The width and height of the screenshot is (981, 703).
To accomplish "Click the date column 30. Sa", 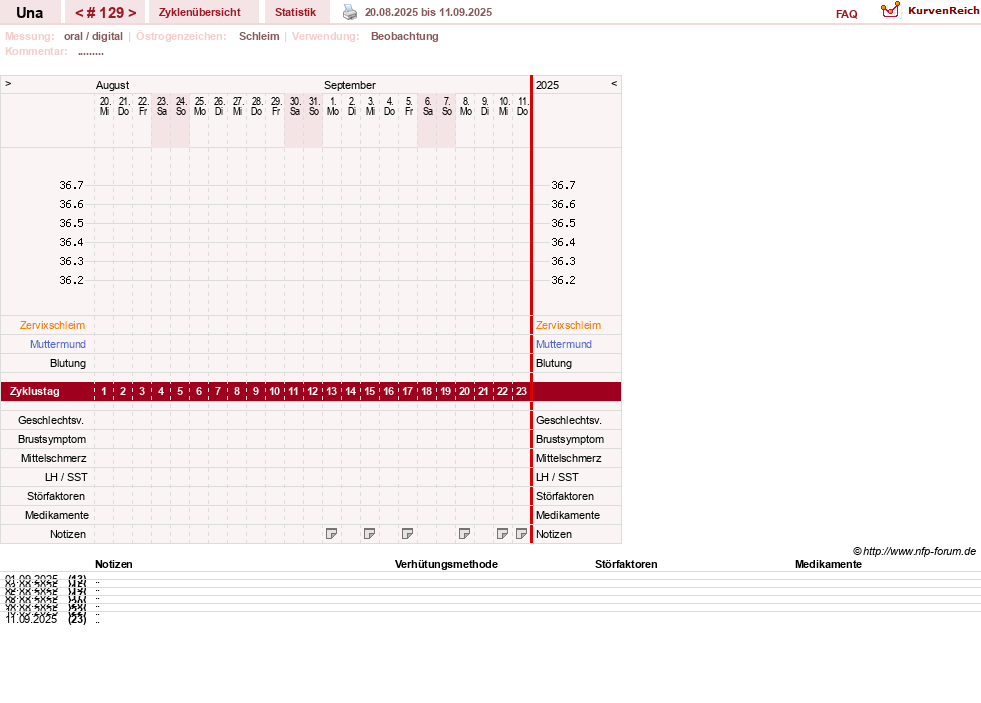I will coord(295,106).
